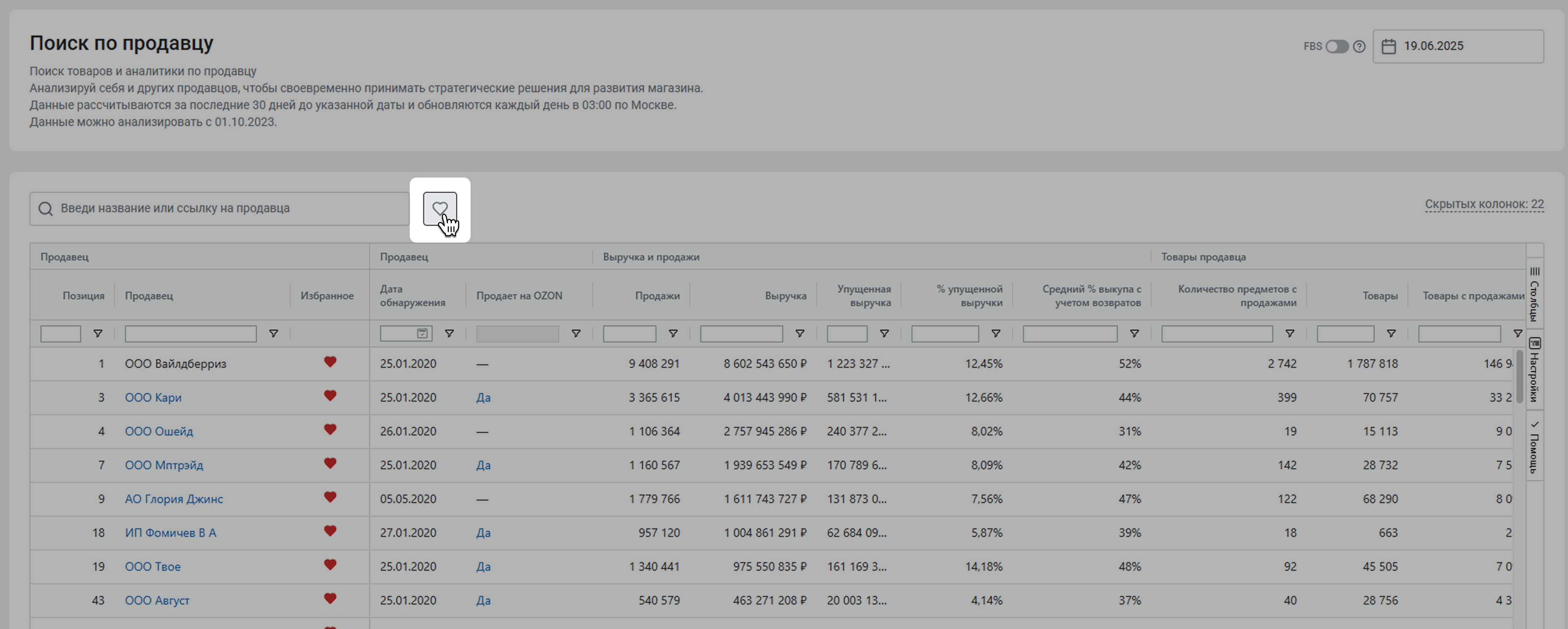Click the favorites heart filter button
This screenshot has height=629, width=1568.
pos(439,209)
